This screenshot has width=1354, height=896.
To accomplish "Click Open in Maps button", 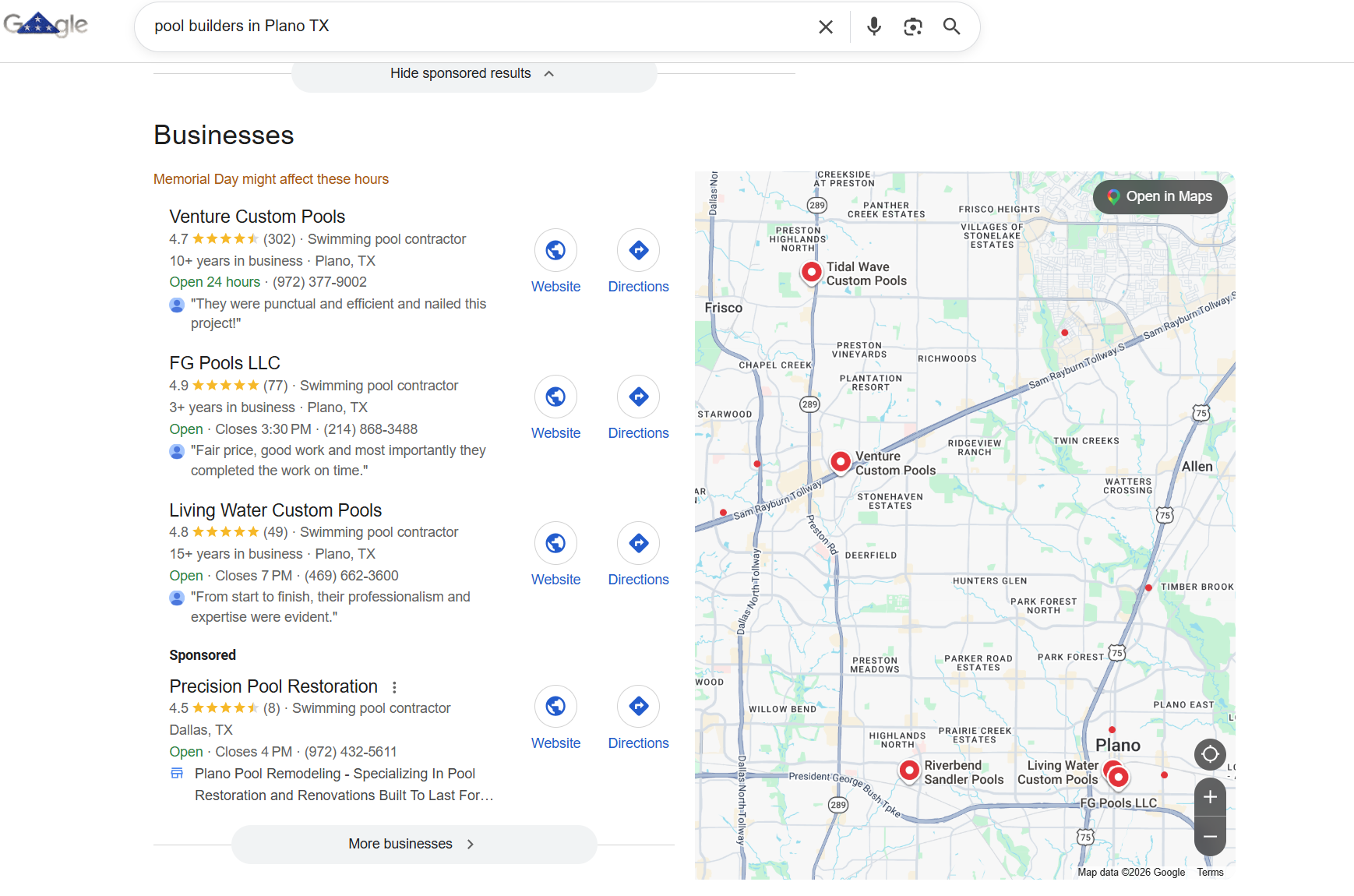I will click(1159, 196).
